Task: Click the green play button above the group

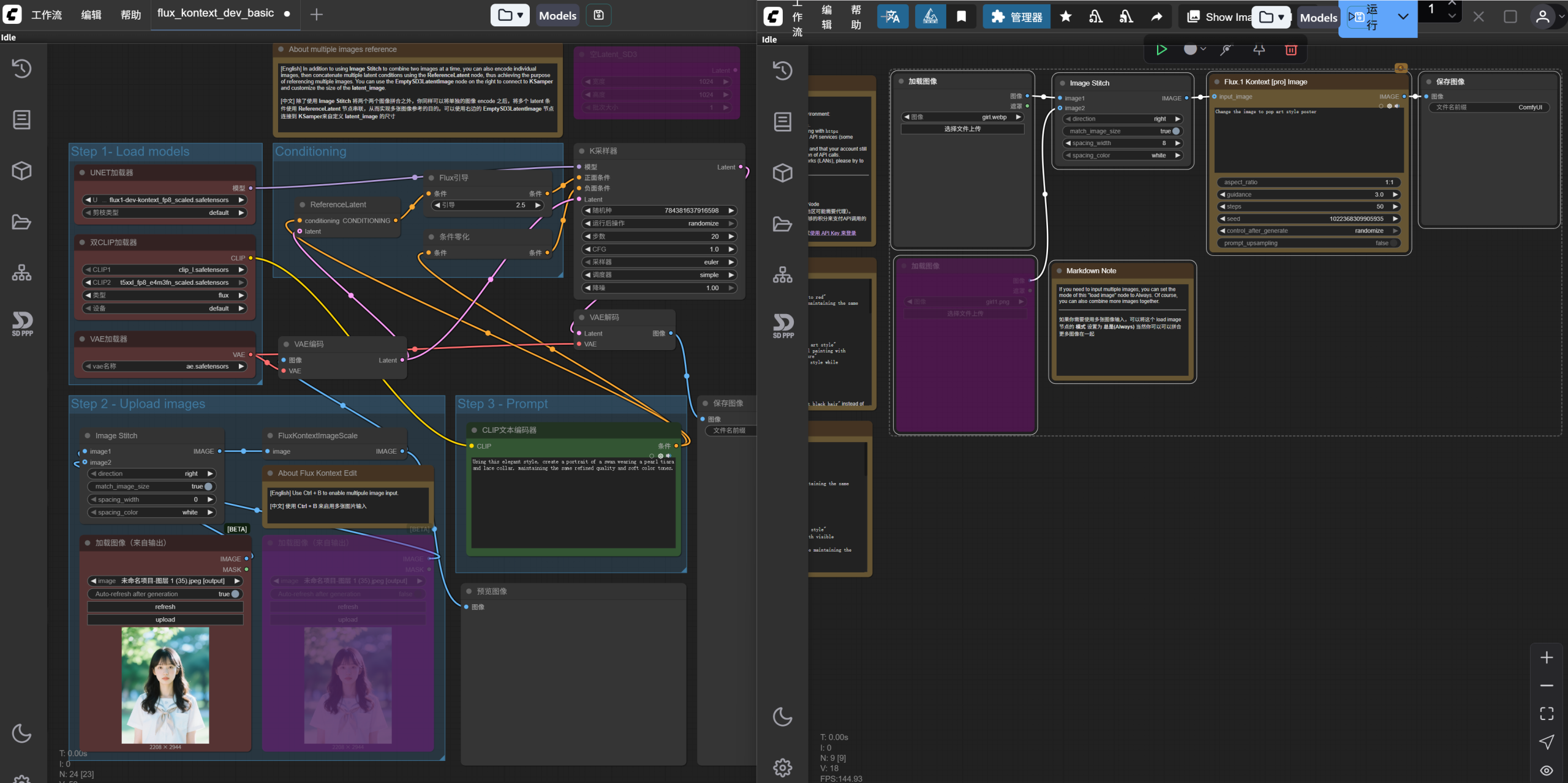Action: coord(1161,50)
